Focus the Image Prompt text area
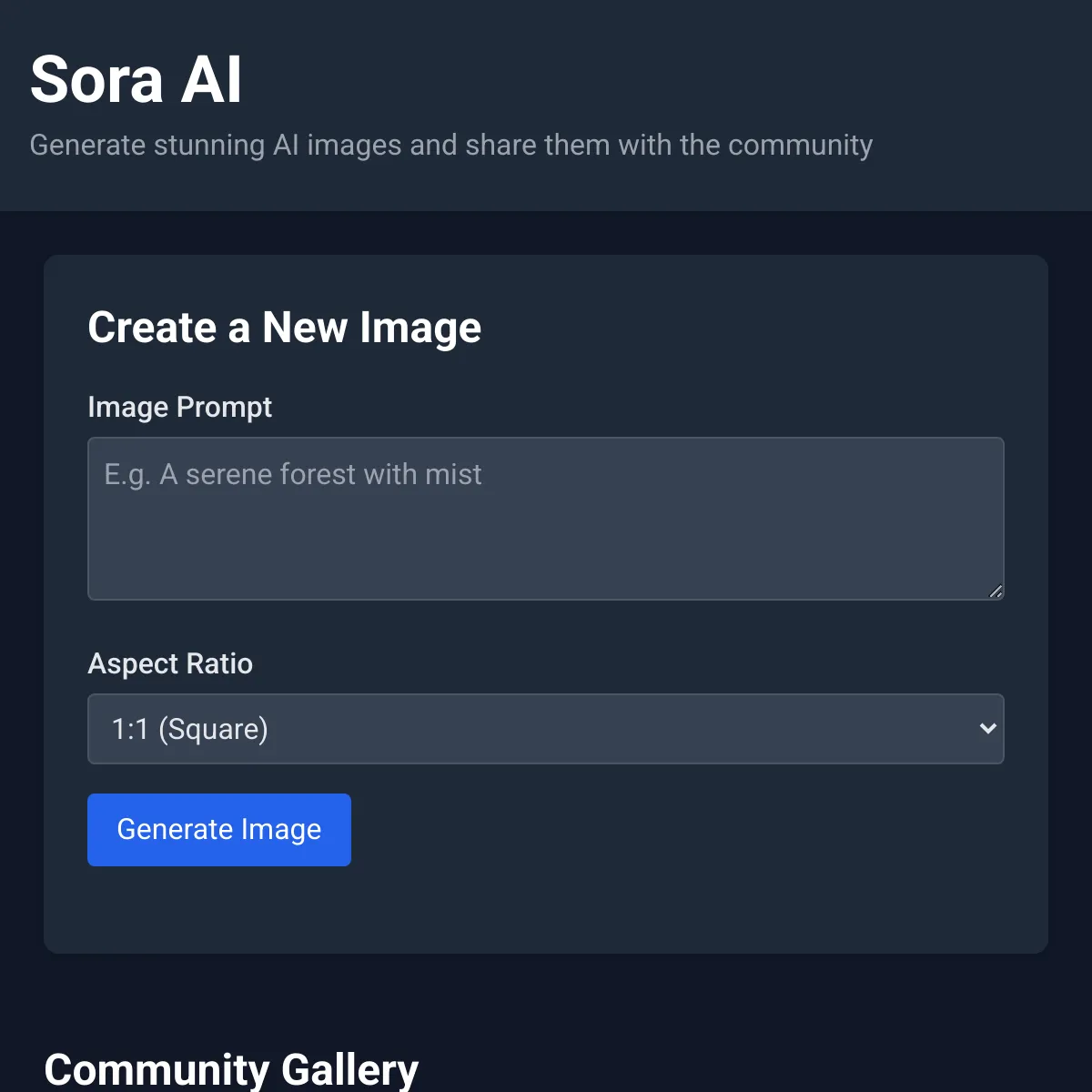The width and height of the screenshot is (1092, 1092). (546, 519)
